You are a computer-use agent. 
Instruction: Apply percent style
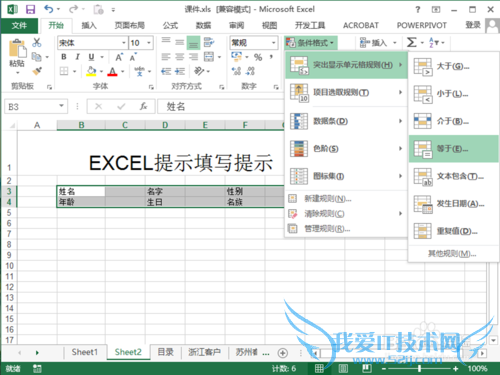(258, 57)
